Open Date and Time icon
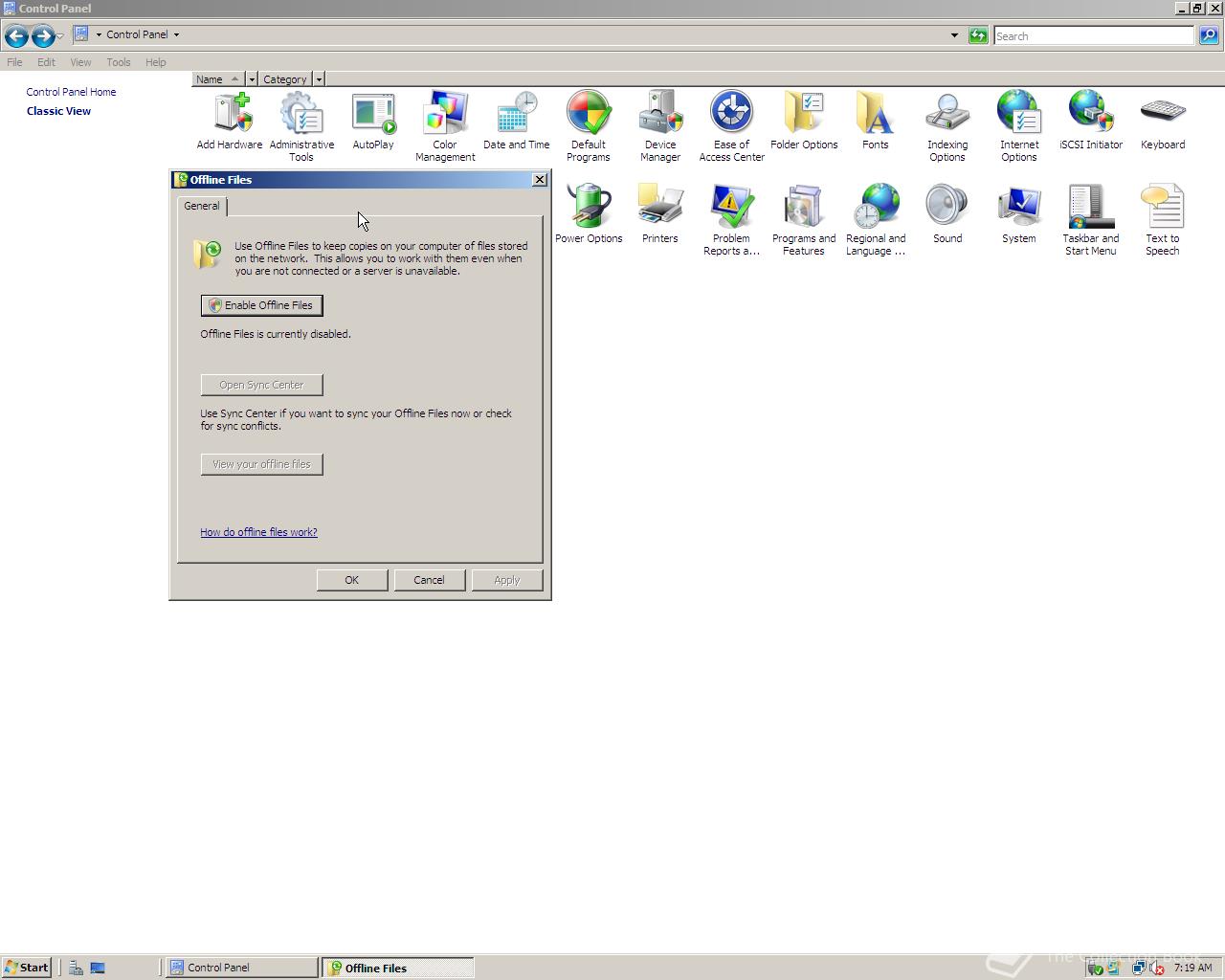Image resolution: width=1225 pixels, height=980 pixels. [x=517, y=122]
